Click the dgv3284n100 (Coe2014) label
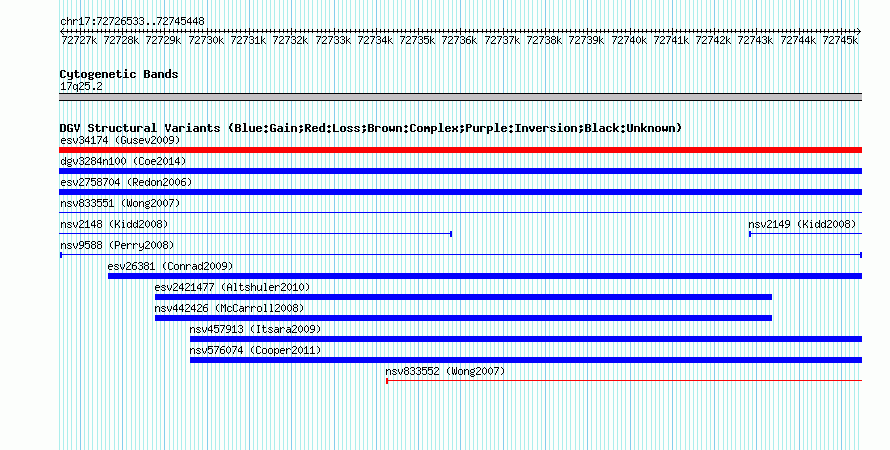The width and height of the screenshot is (890, 450). coord(123,161)
